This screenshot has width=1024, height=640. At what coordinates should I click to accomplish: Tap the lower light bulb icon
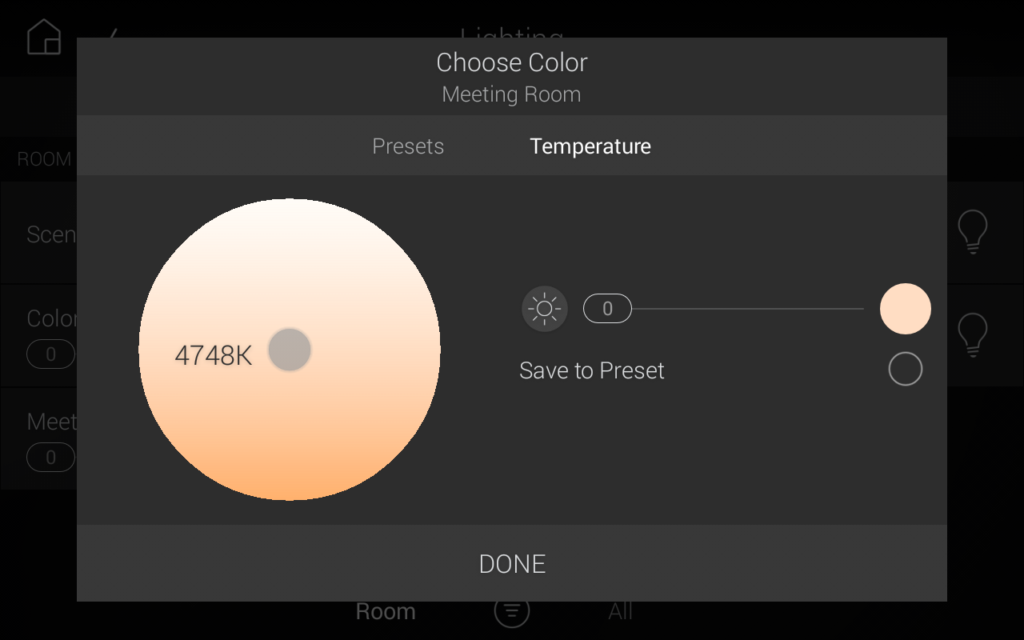(x=972, y=335)
